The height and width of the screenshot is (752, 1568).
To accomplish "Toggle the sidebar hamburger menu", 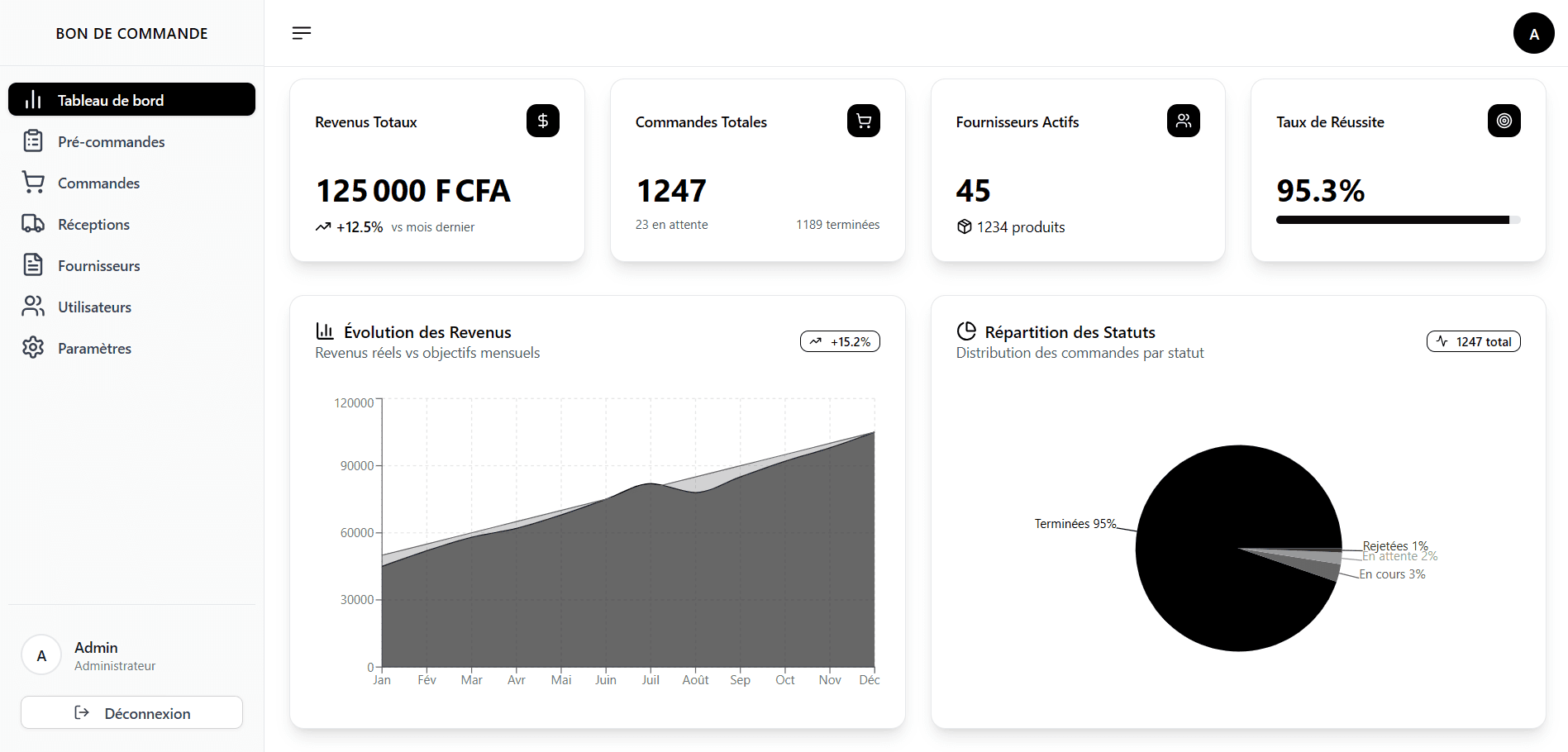I will tap(302, 33).
